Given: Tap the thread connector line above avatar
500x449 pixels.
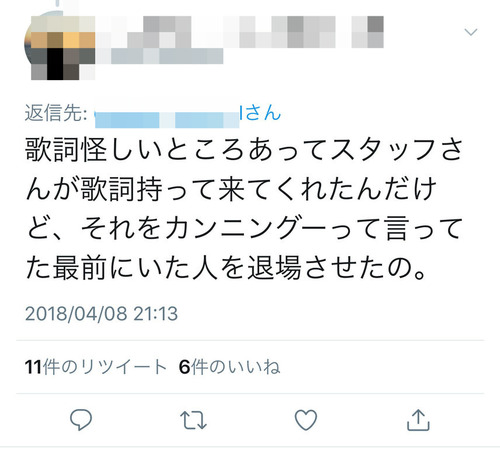Looking at the screenshot, I should pyautogui.click(x=59, y=3).
